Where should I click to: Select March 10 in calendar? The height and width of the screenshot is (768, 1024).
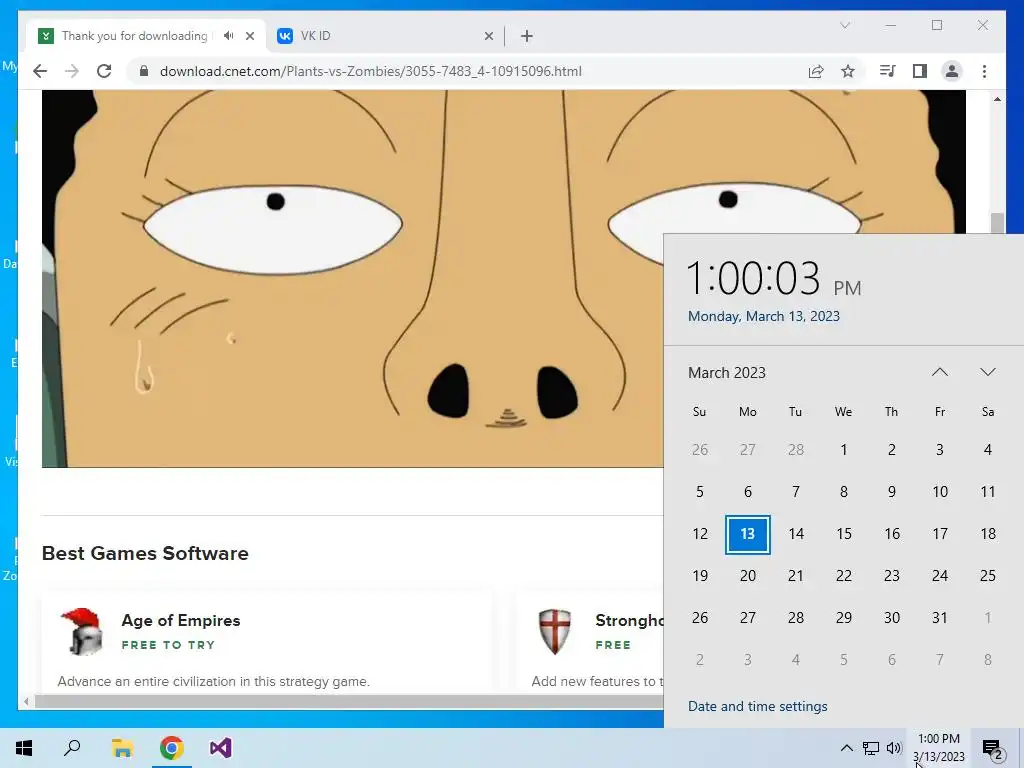[940, 492]
